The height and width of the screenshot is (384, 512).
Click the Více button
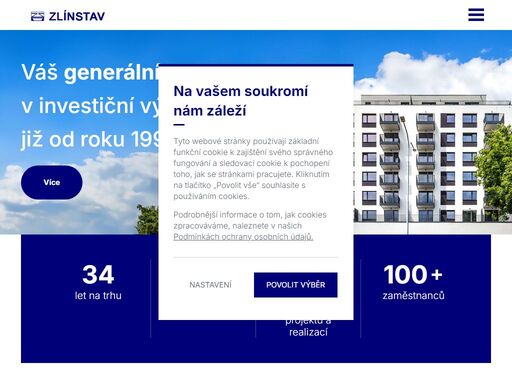(52, 182)
